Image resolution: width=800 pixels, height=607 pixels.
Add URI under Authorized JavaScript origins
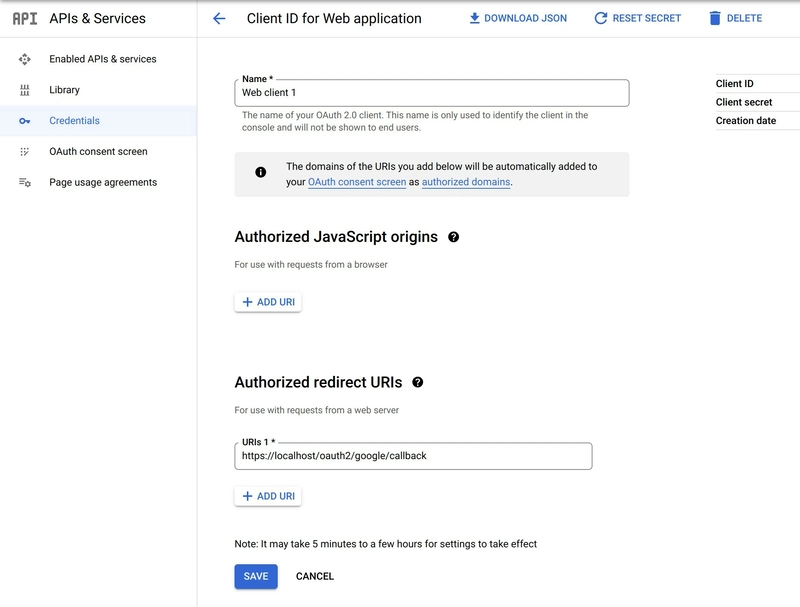[268, 302]
